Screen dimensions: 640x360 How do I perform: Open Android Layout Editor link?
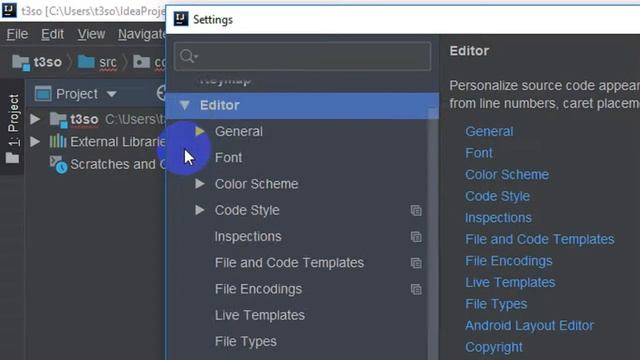click(x=529, y=326)
